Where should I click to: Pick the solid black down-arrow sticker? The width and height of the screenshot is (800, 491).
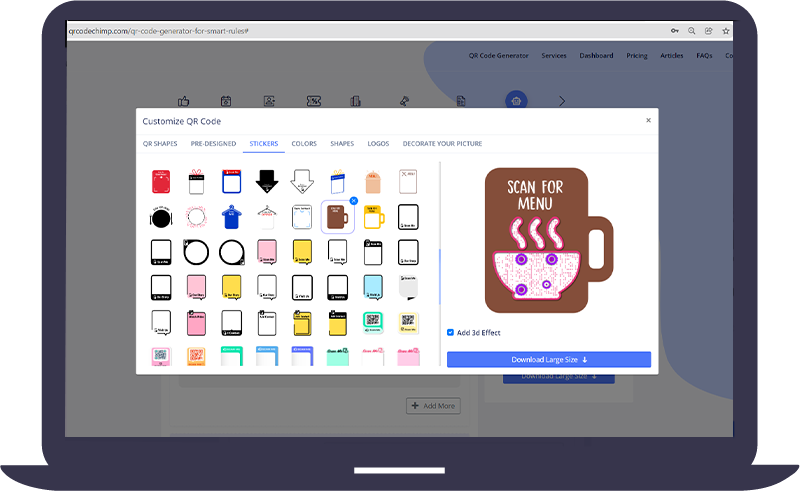(267, 181)
